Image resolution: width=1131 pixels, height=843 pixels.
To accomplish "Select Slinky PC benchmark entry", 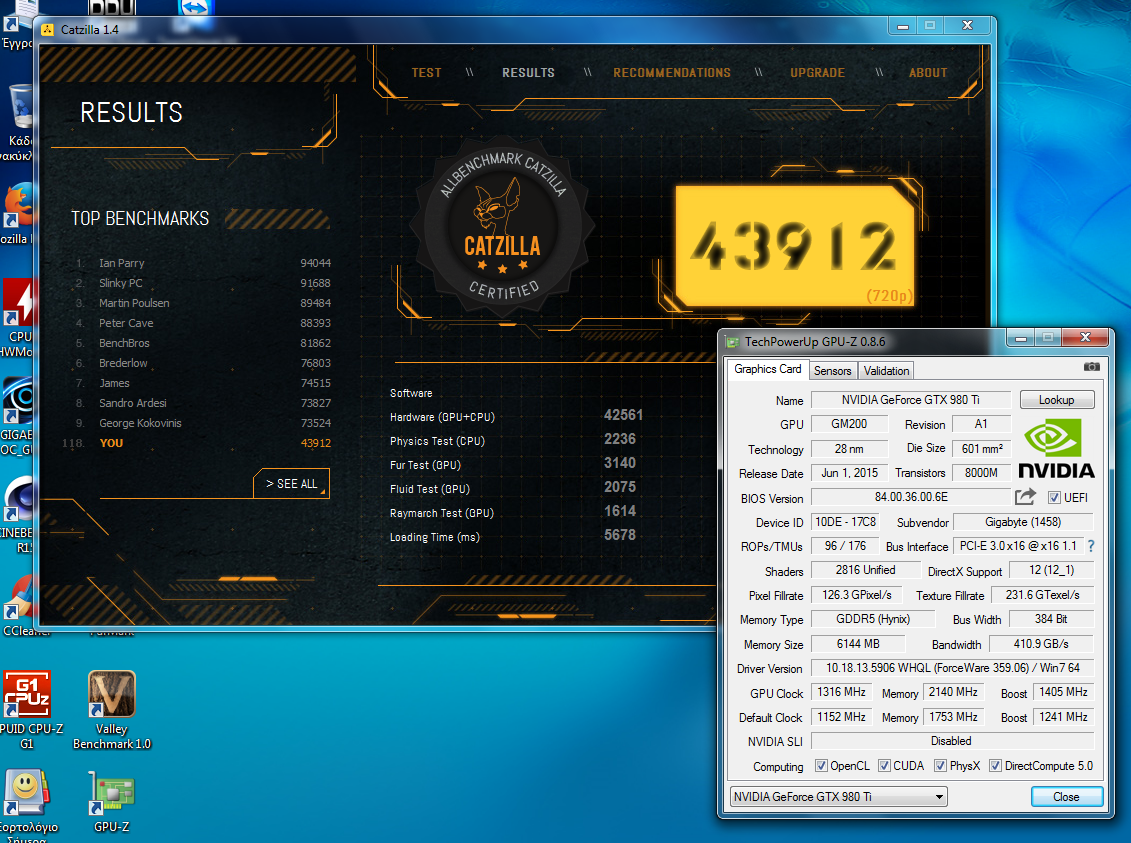I will [203, 283].
